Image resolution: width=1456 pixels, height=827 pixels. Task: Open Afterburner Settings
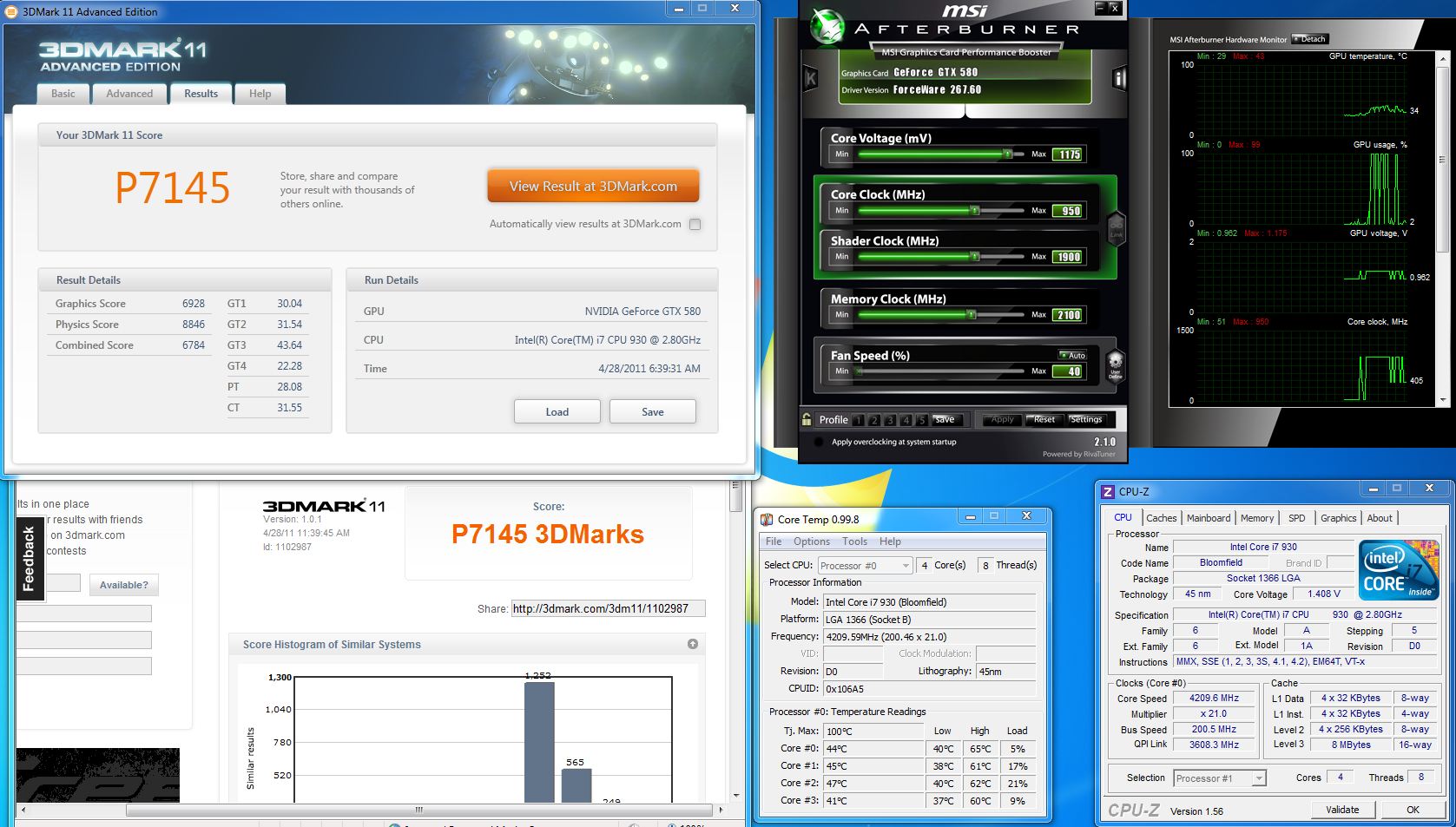1086,420
